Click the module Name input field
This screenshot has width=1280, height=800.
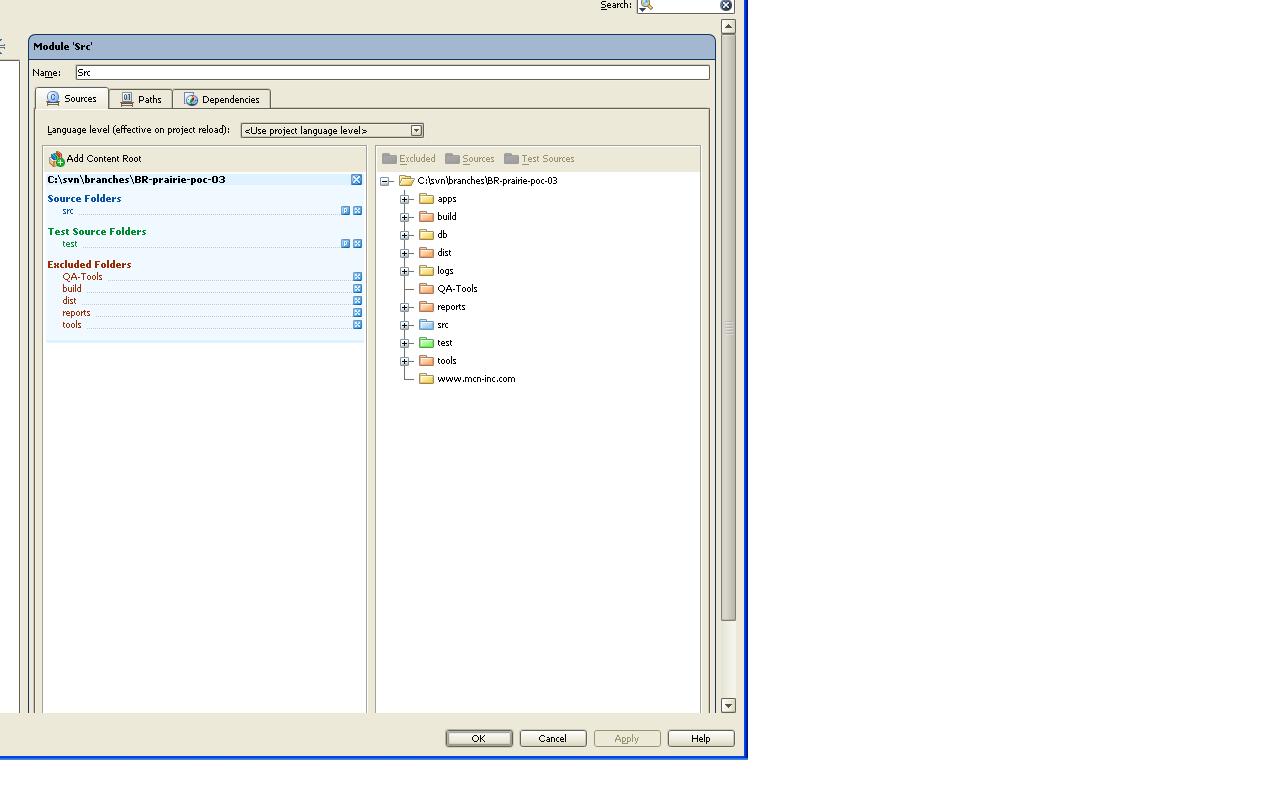tap(392, 73)
